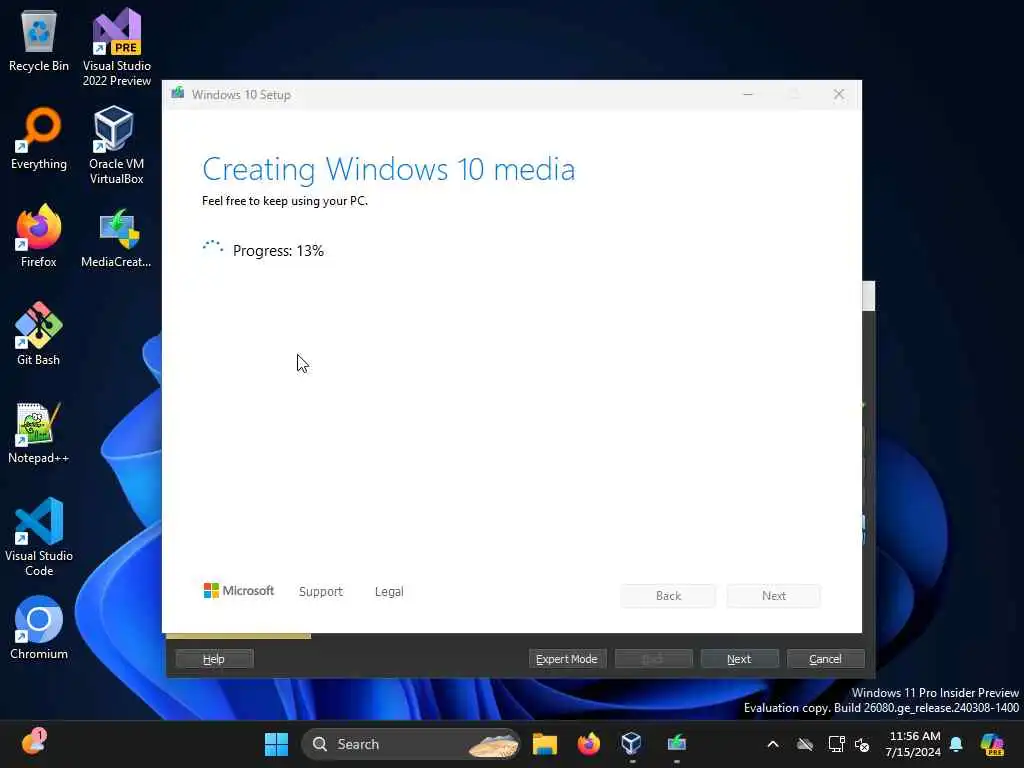Image resolution: width=1024 pixels, height=768 pixels.
Task: Select the Notepad++ desktop shortcut
Action: pyautogui.click(x=39, y=432)
